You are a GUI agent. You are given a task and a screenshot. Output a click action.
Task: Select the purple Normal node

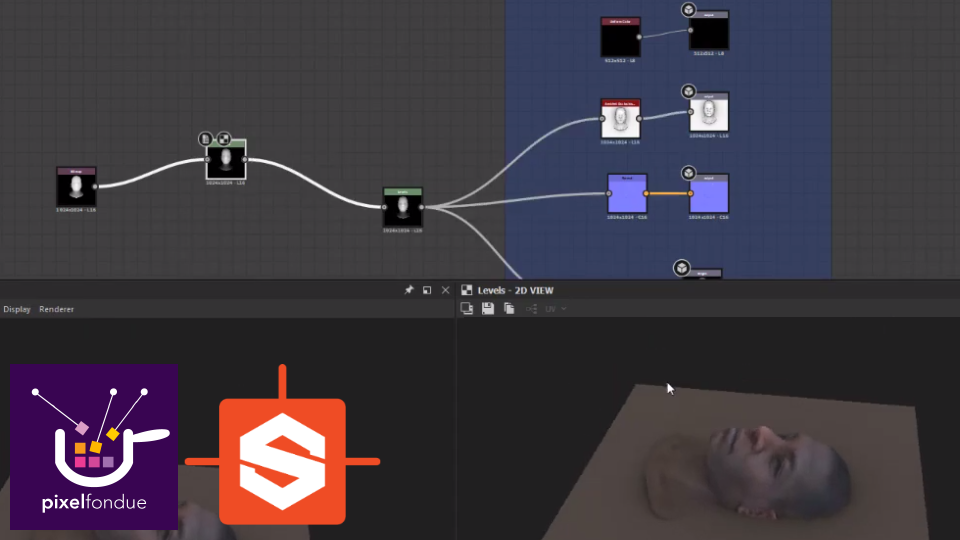pos(627,193)
